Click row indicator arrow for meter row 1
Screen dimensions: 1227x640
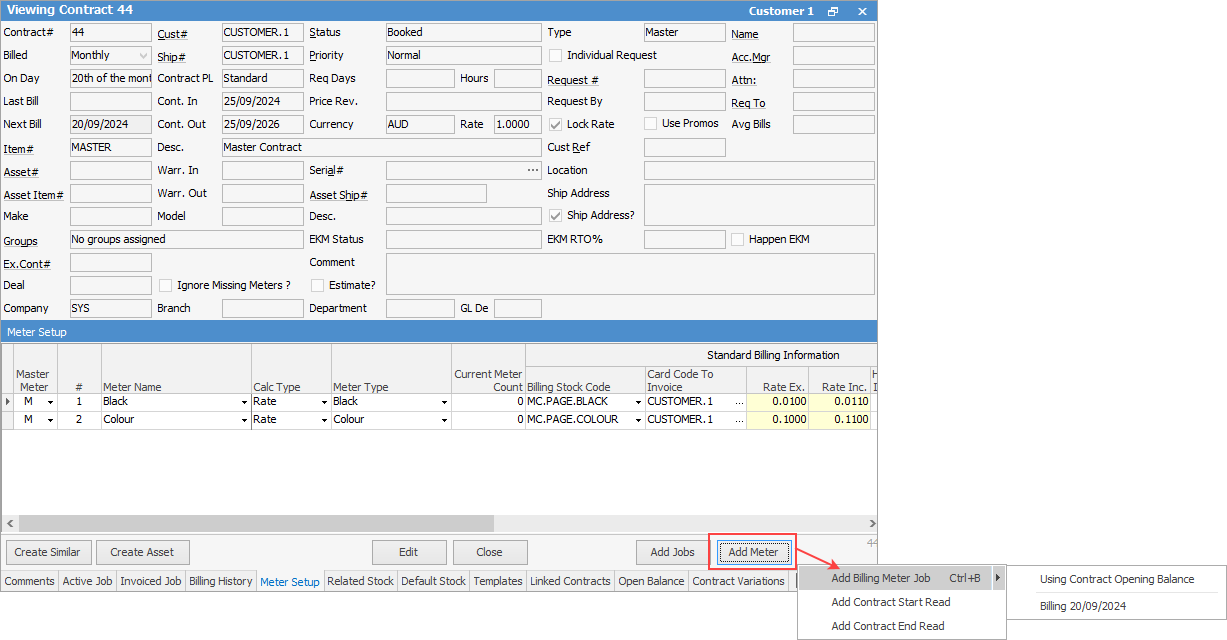click(x=8, y=402)
